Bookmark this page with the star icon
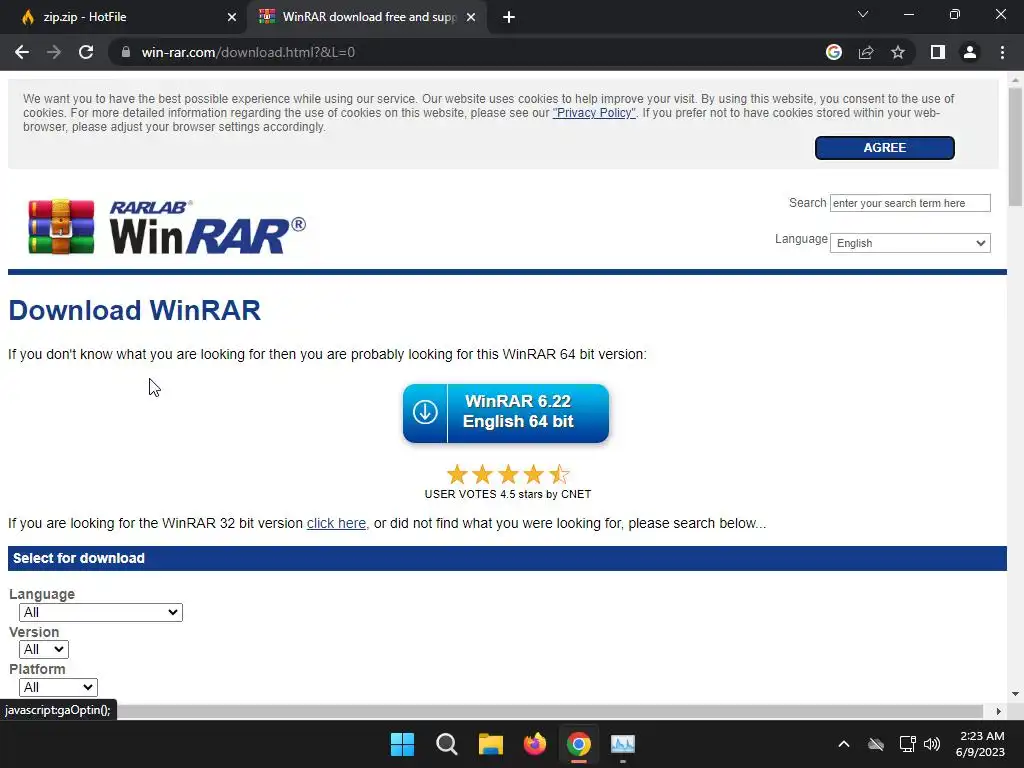 pos(898,52)
